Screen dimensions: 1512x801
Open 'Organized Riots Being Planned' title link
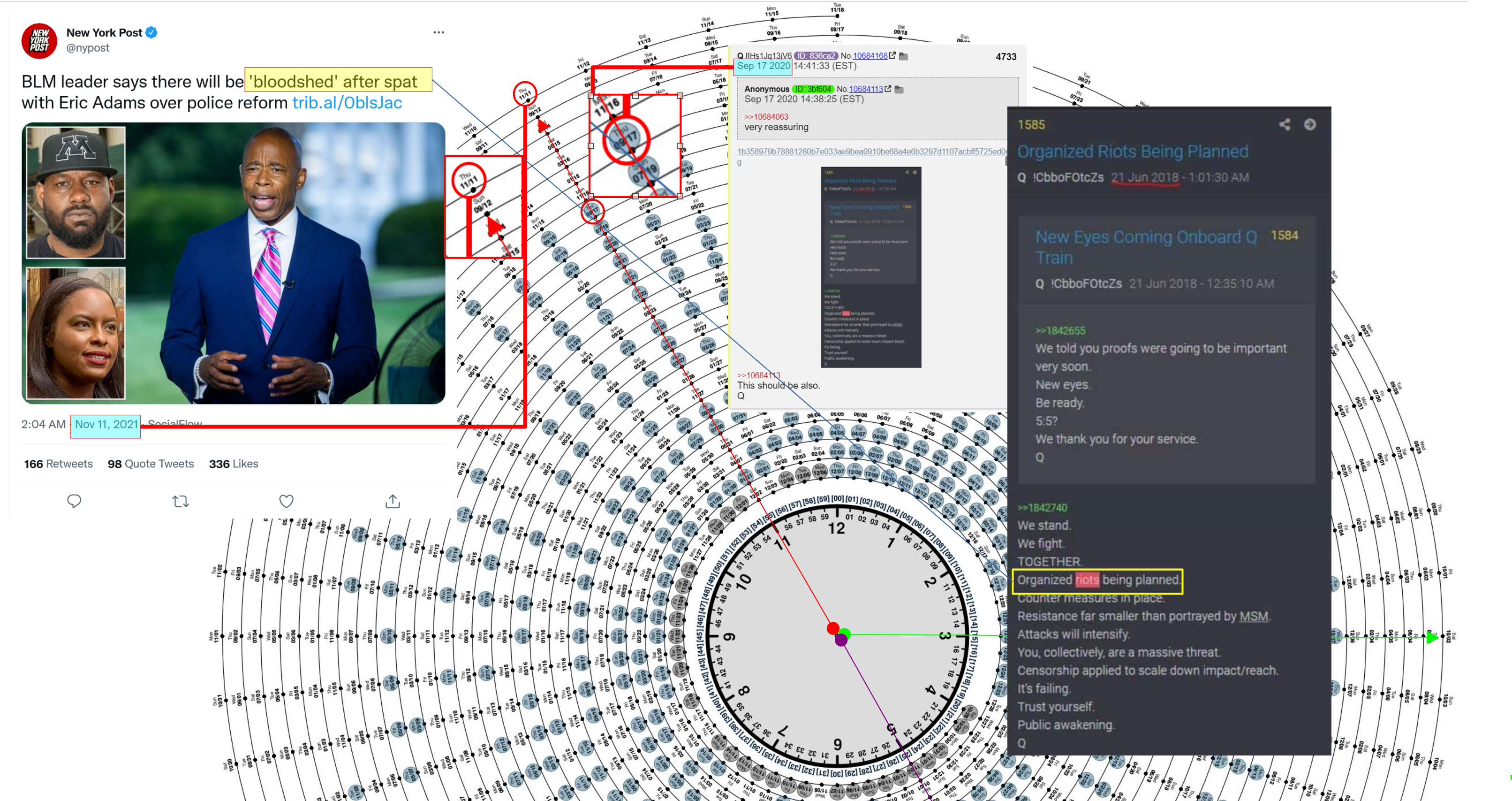tap(1132, 152)
